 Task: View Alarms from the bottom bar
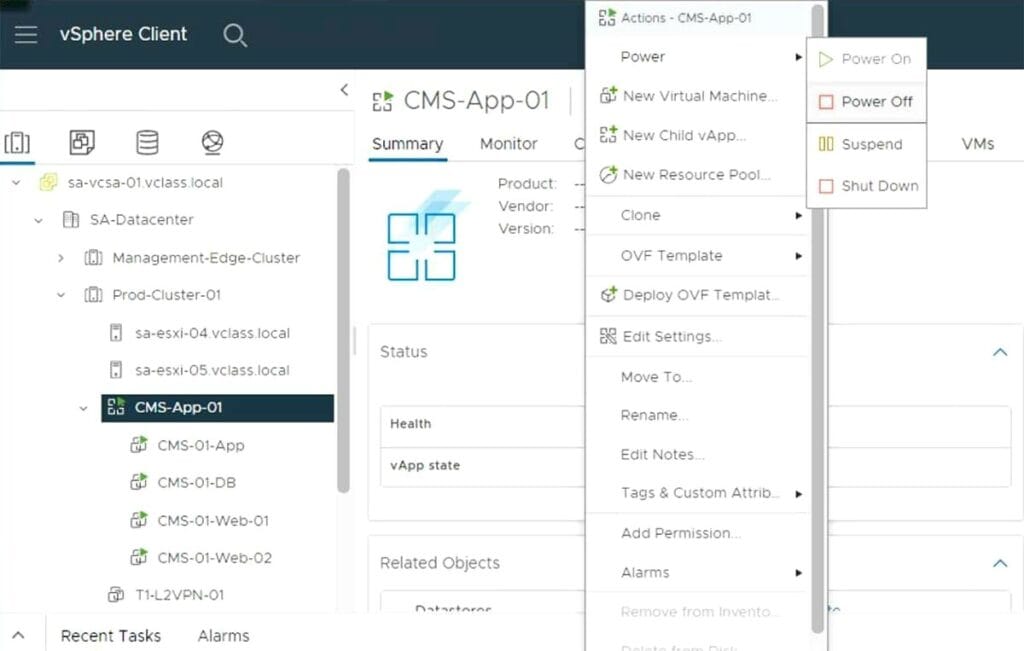click(222, 636)
